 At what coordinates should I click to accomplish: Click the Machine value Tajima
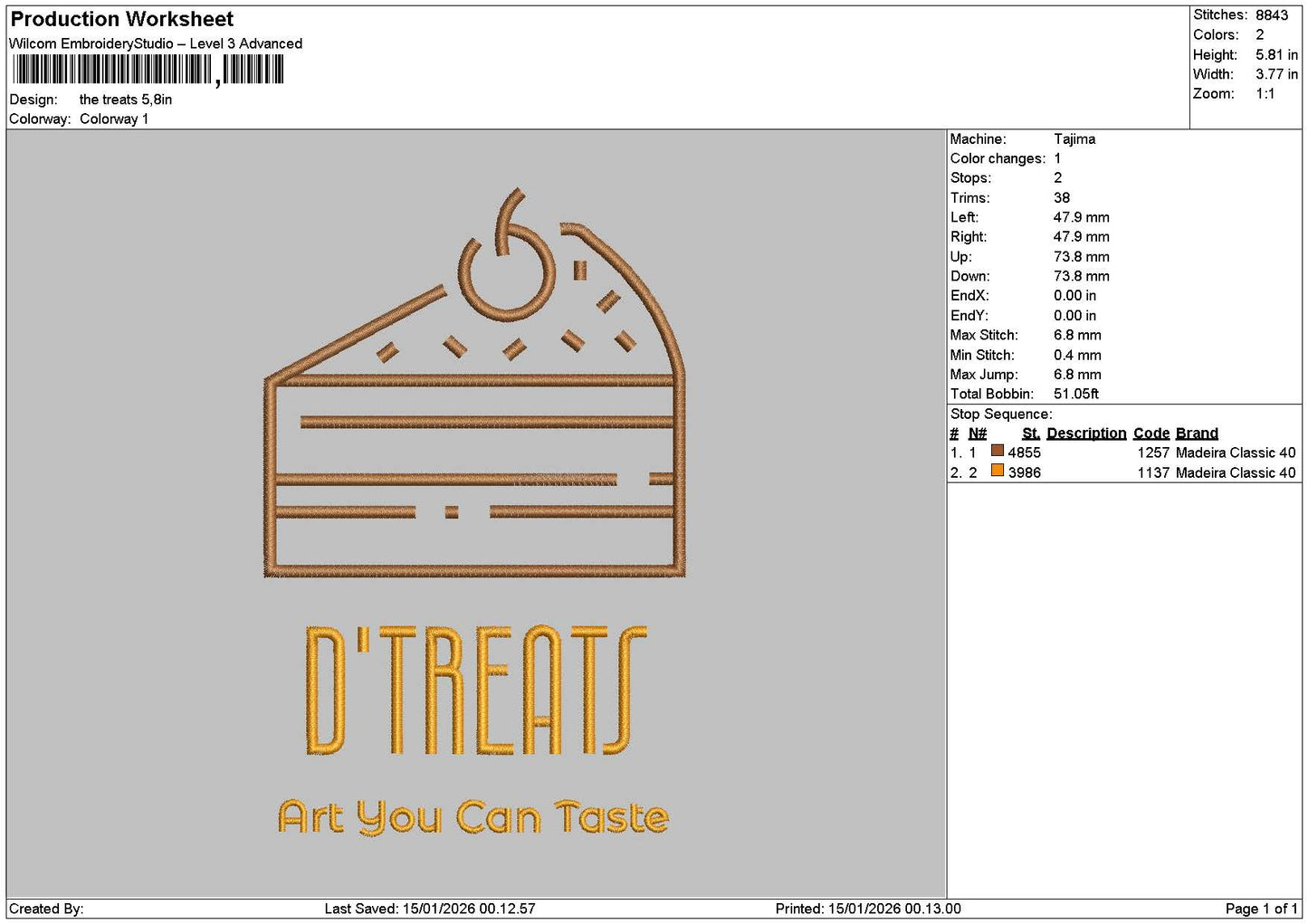point(1074,139)
